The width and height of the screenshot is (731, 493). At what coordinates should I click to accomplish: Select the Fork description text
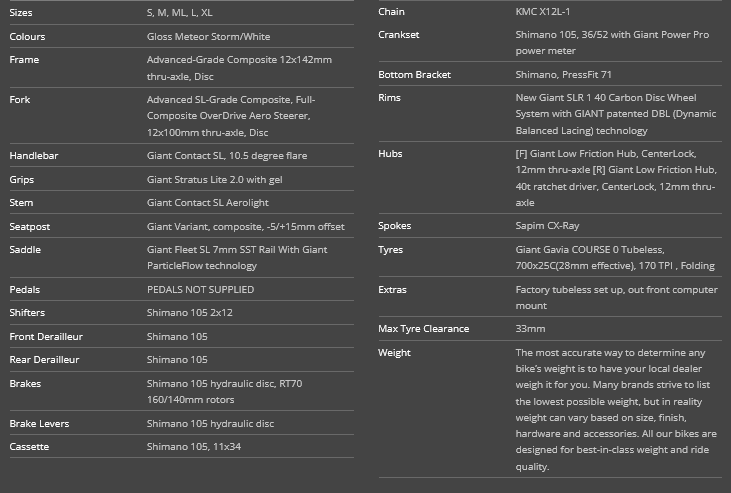click(x=231, y=116)
